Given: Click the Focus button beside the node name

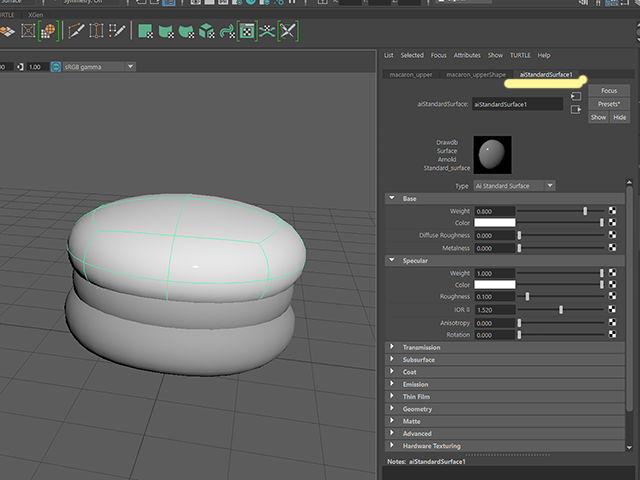Looking at the screenshot, I should click(x=609, y=91).
